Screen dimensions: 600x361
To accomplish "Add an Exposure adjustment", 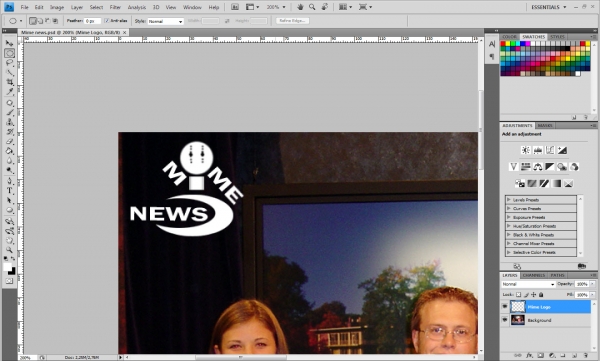I will (x=562, y=150).
